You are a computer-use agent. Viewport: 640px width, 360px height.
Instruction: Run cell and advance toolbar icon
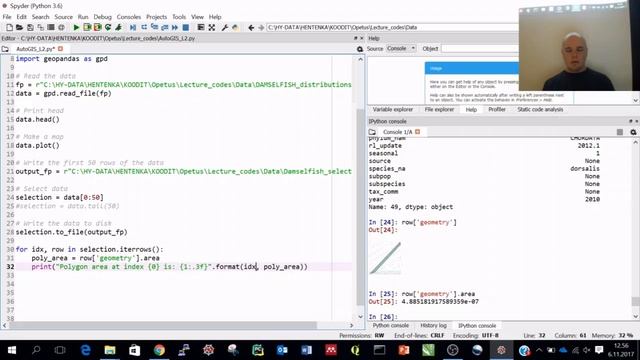pyautogui.click(x=98, y=27)
